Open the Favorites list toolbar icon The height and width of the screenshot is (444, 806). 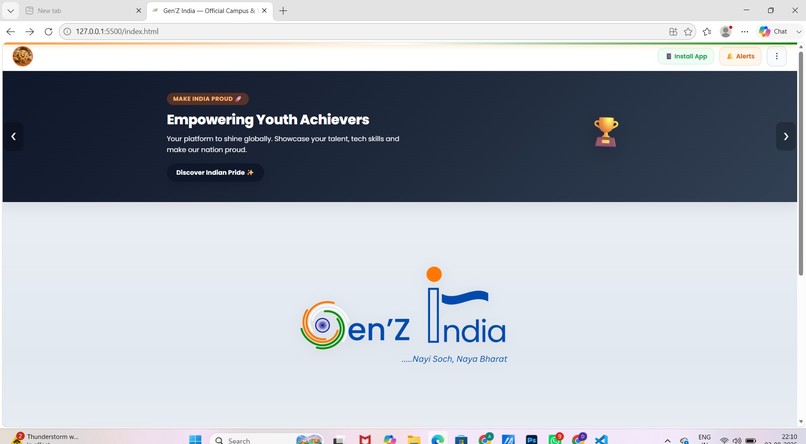(x=707, y=32)
